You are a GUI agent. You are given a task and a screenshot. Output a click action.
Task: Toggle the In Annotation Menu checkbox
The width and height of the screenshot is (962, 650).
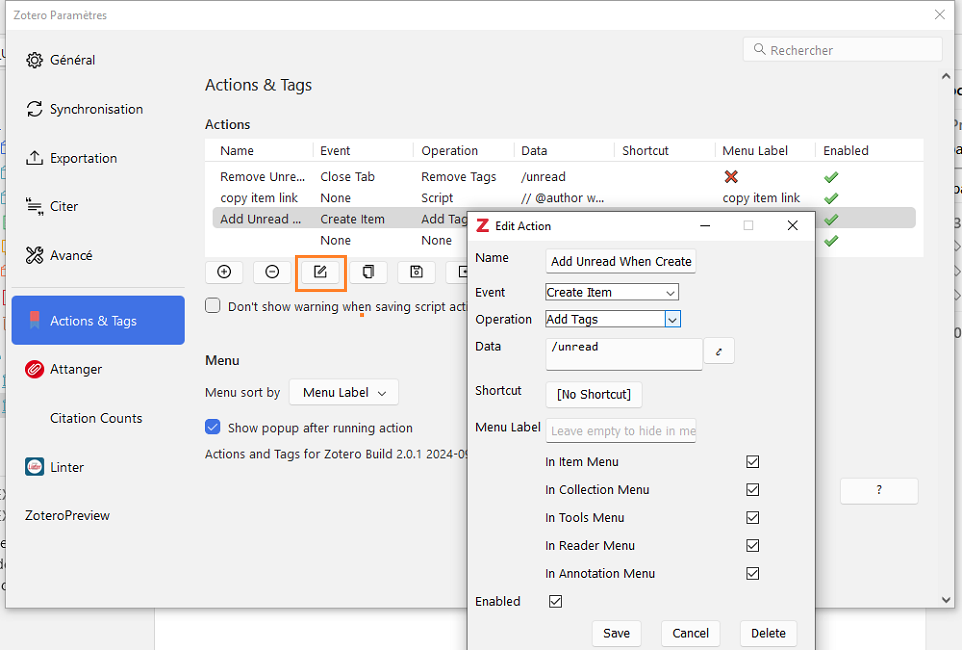point(753,573)
